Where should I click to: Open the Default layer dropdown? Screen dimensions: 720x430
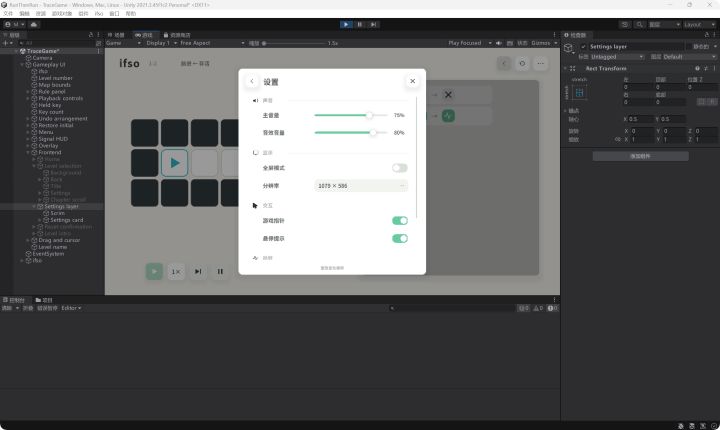tap(689, 57)
